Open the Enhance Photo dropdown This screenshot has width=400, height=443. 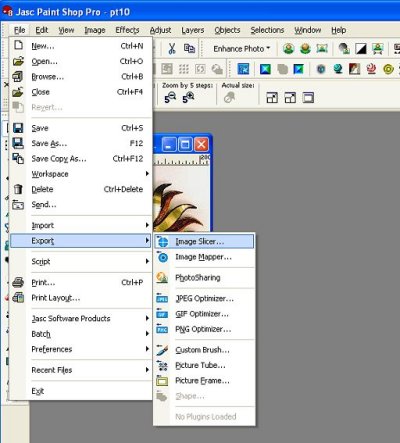click(x=242, y=49)
